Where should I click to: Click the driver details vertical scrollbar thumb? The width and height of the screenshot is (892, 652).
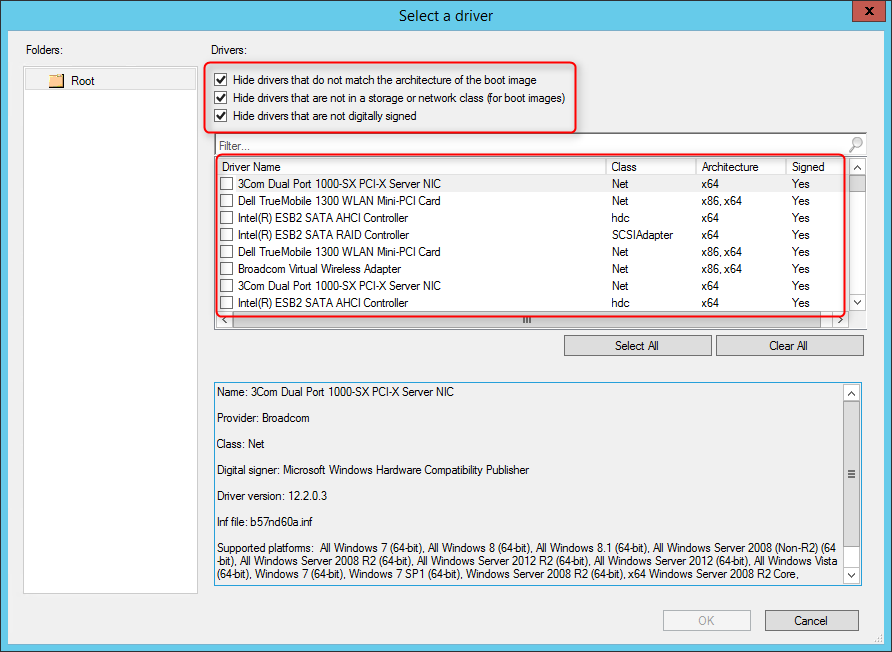tap(851, 474)
